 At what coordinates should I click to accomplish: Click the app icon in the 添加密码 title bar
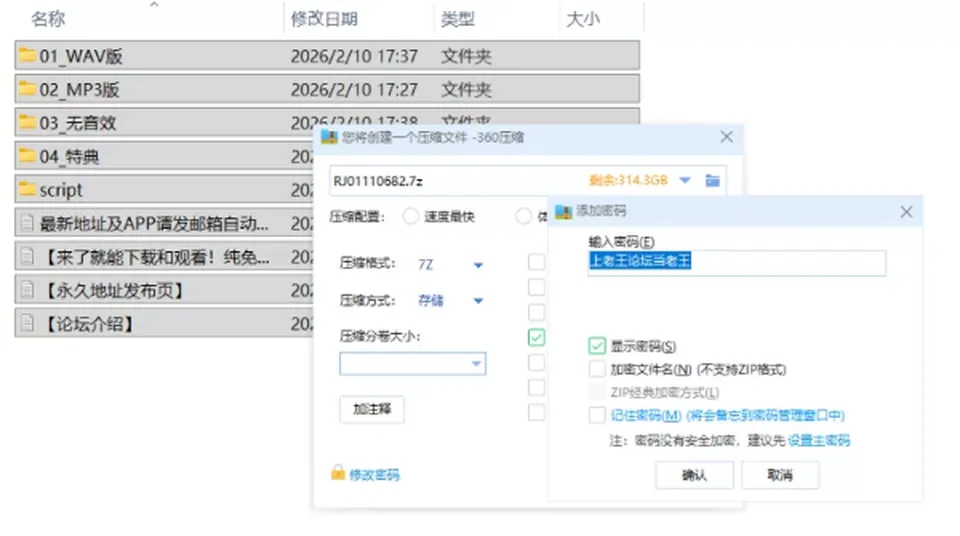click(x=563, y=211)
